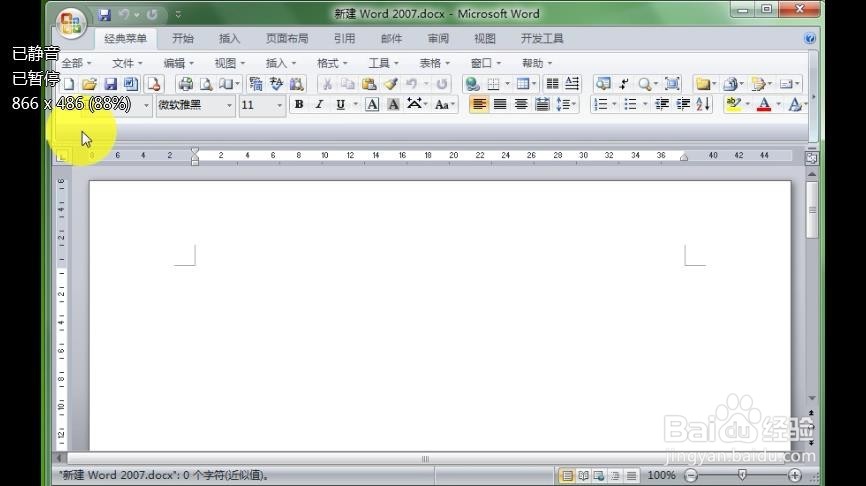Click the Columns layout icon
Screen dimensions: 866x486
pyautogui.click(x=552, y=84)
